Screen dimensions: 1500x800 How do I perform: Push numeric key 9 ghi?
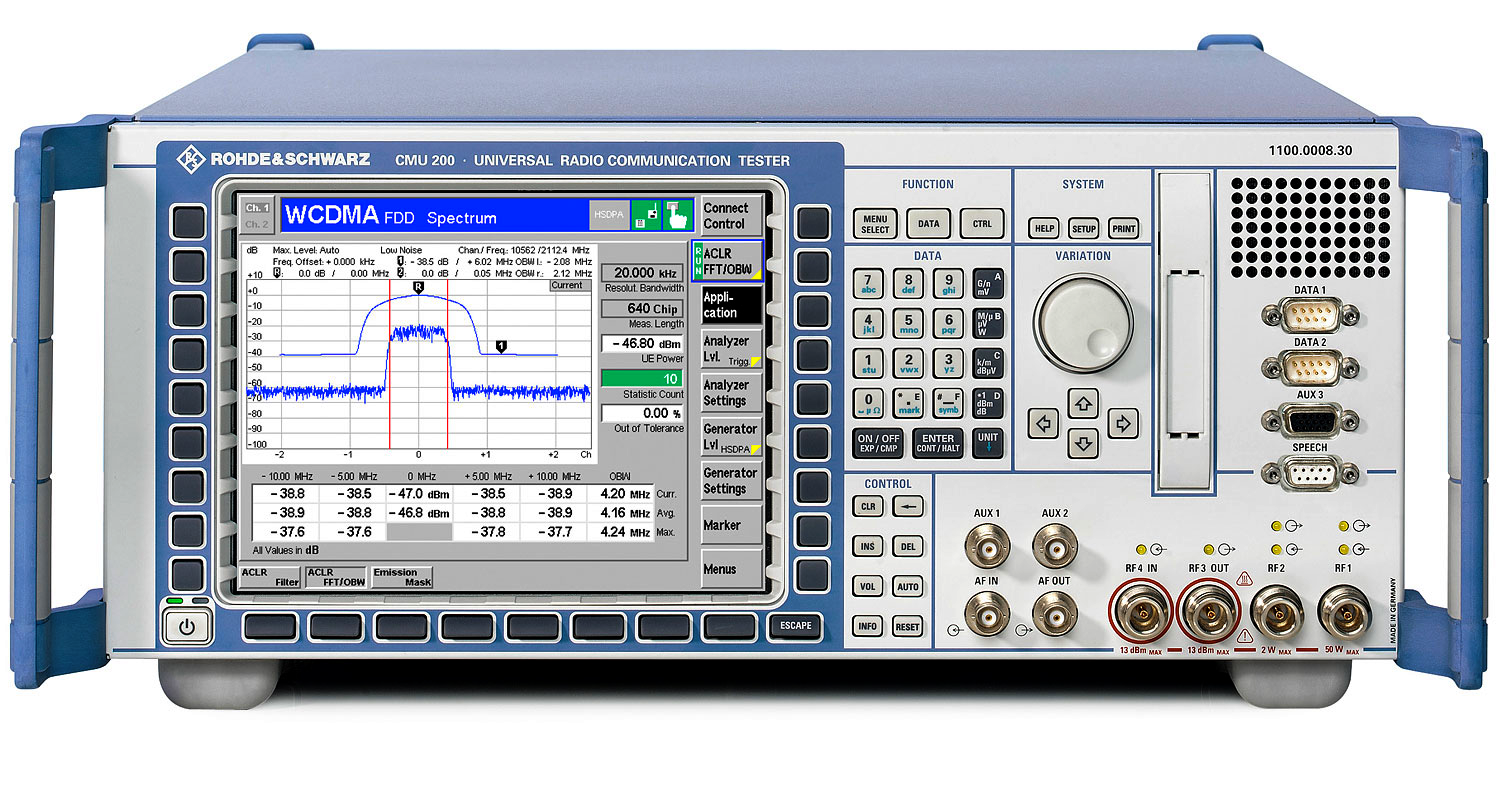(948, 284)
